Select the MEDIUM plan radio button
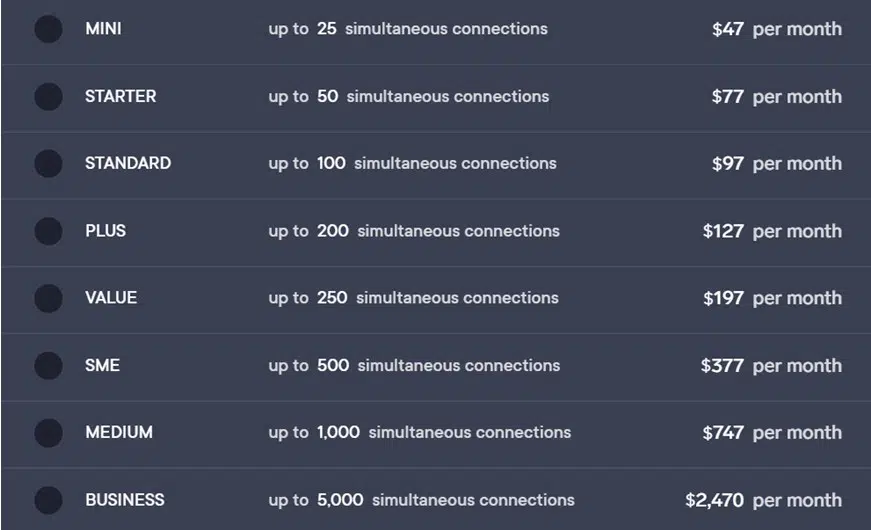This screenshot has height=530, width=871. coord(48,433)
